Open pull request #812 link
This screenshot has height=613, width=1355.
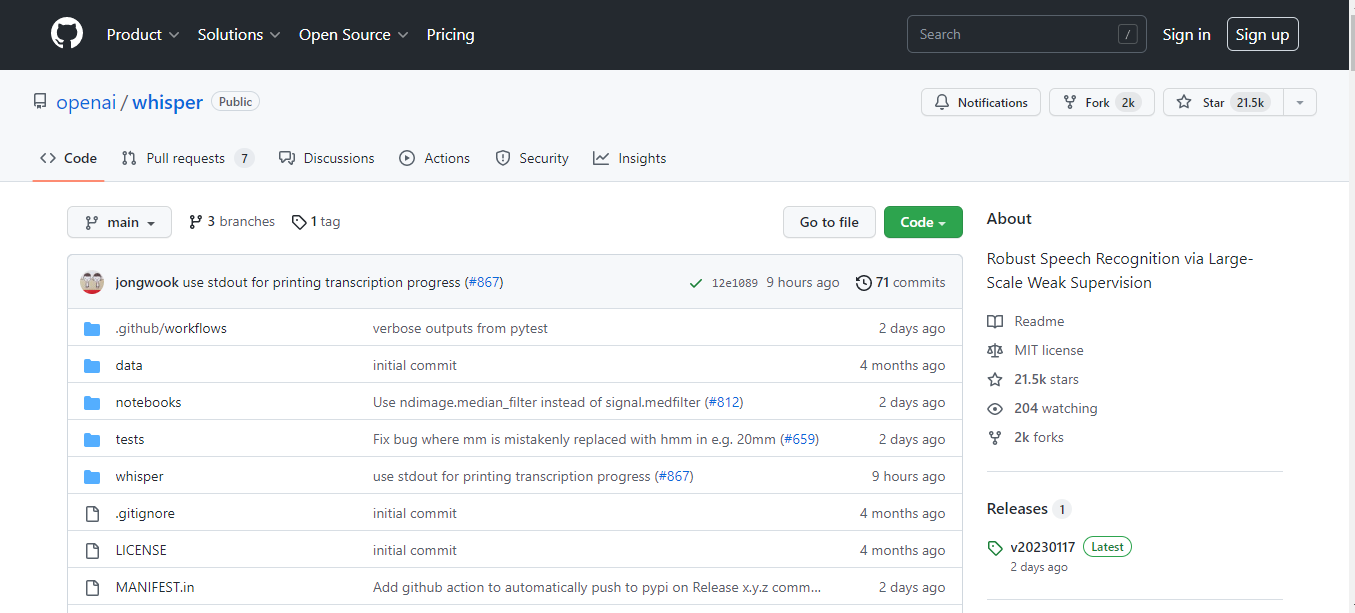(724, 402)
